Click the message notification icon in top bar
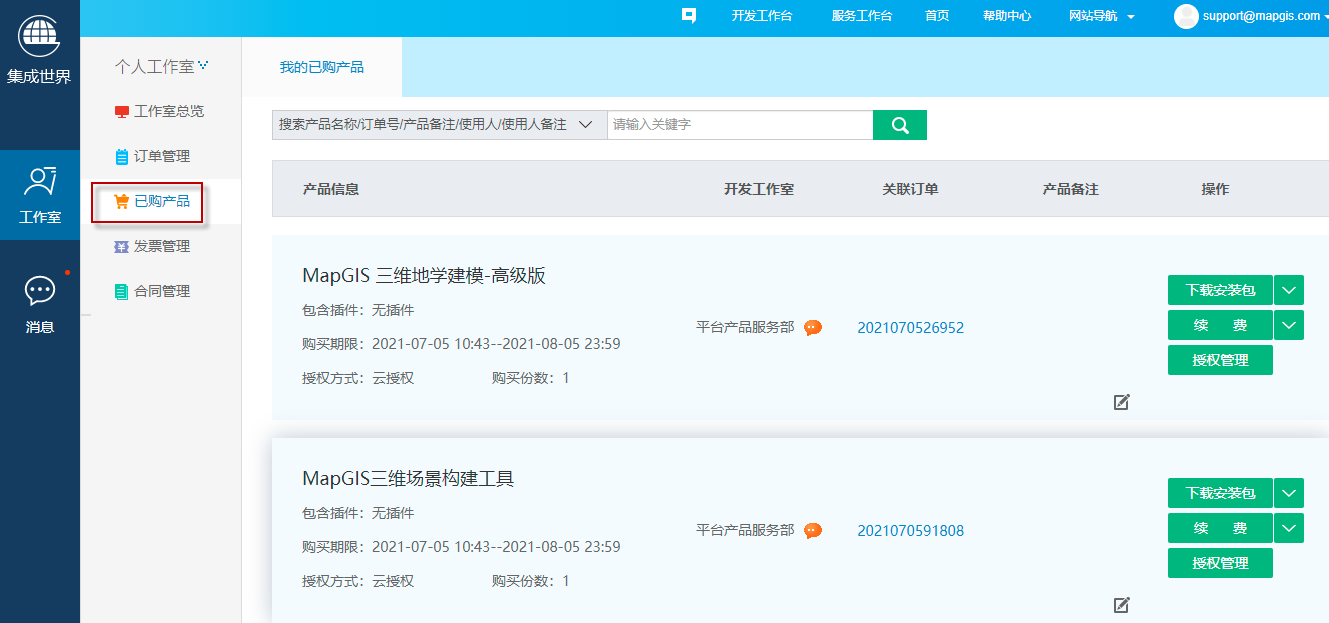Screen dimensions: 1329x623 688,15
